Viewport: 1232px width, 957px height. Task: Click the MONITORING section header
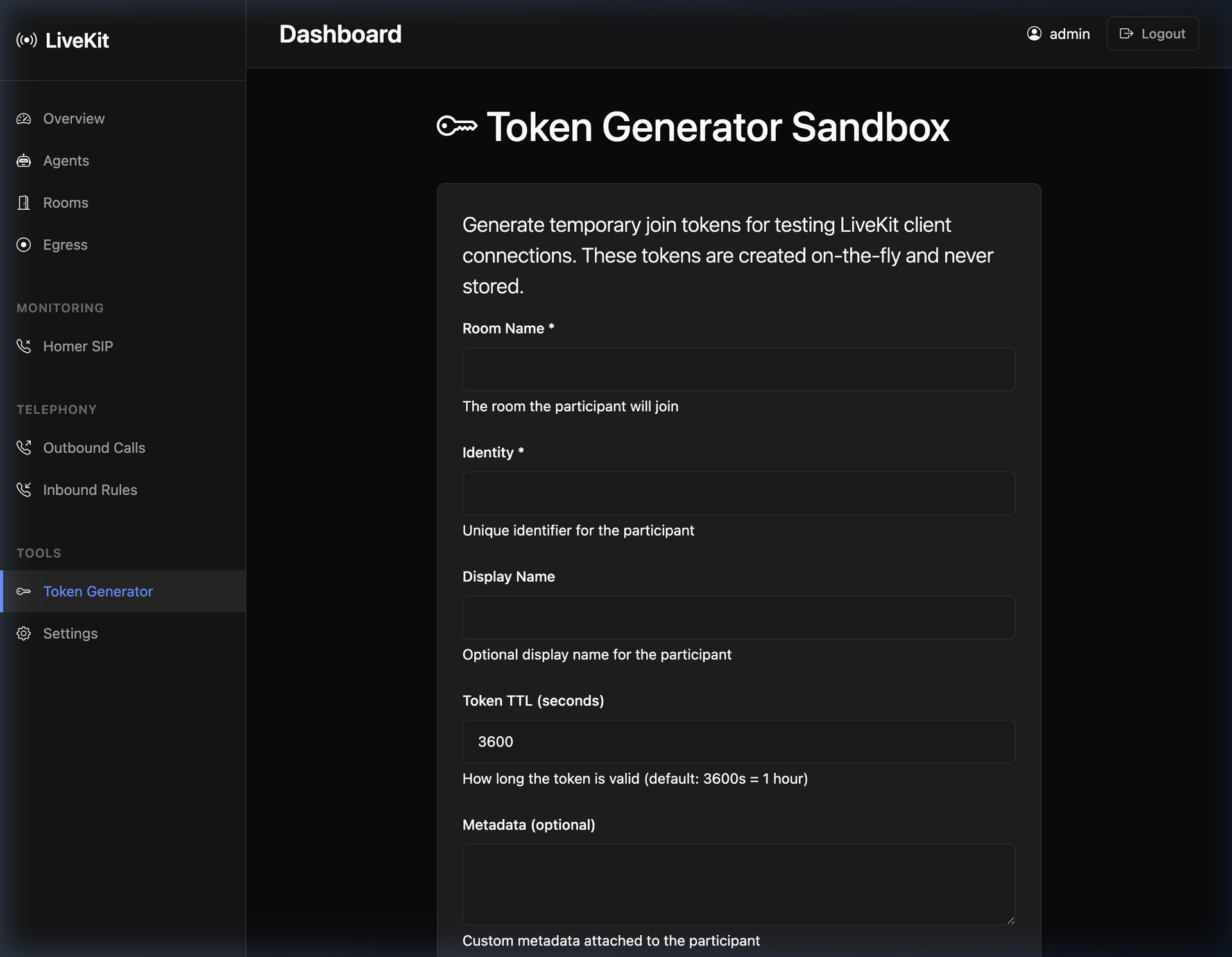point(60,308)
